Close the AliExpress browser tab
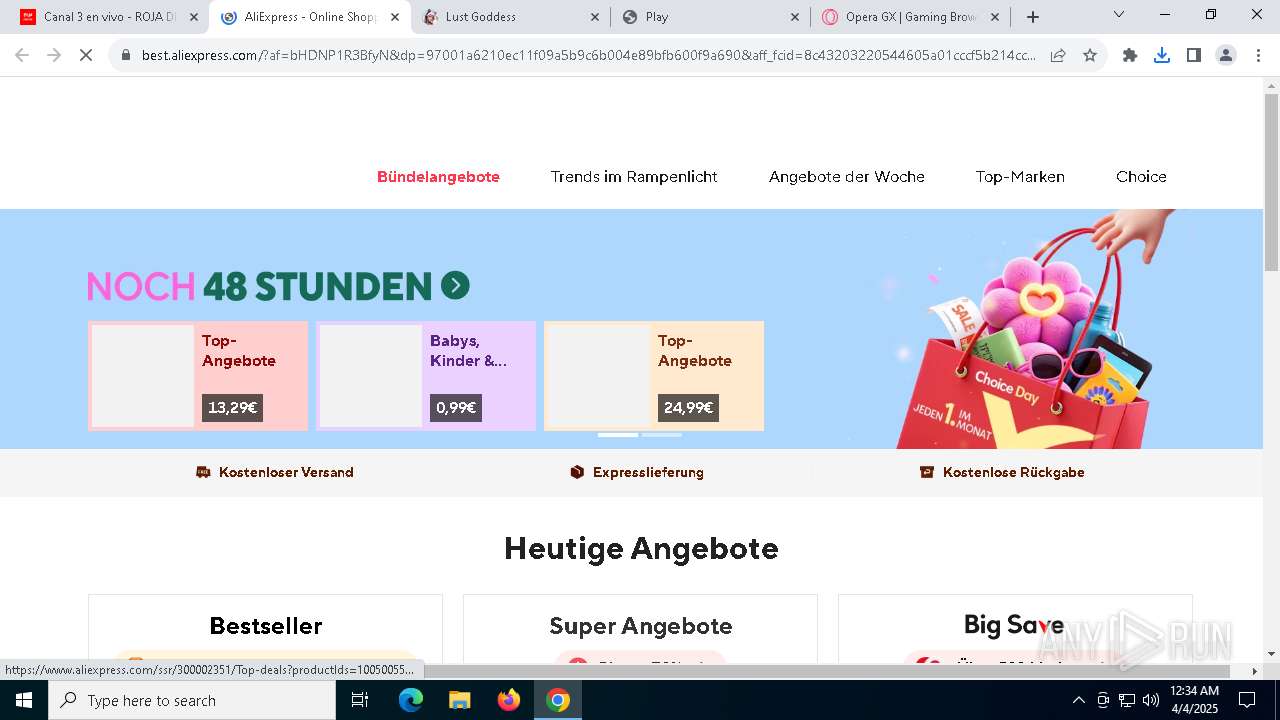The image size is (1280, 720). (394, 17)
